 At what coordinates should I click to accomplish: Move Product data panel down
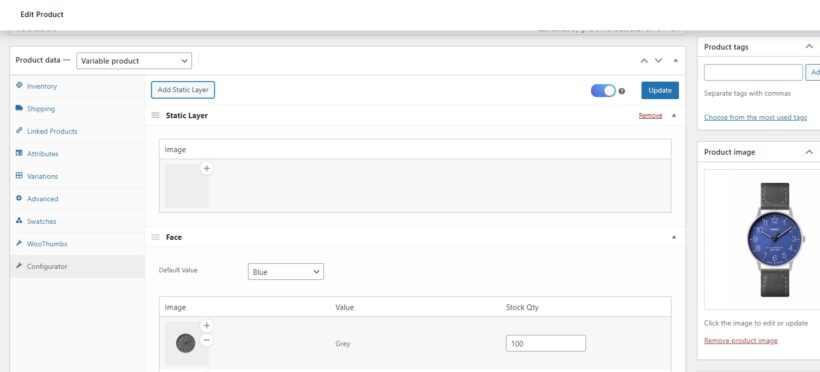[x=658, y=61]
